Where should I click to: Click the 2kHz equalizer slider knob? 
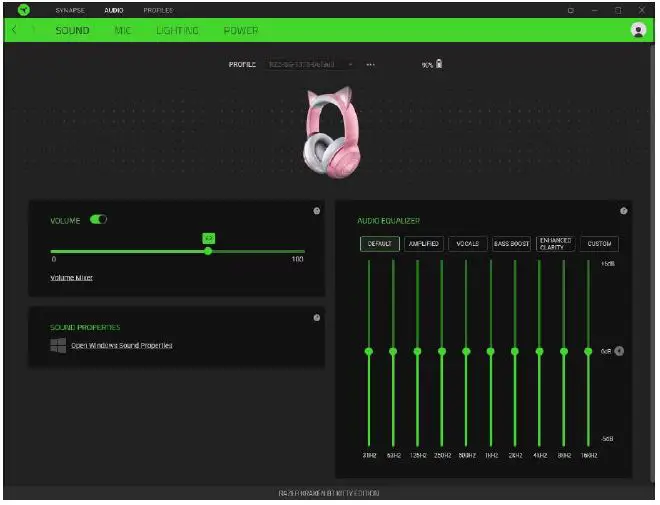click(x=515, y=351)
